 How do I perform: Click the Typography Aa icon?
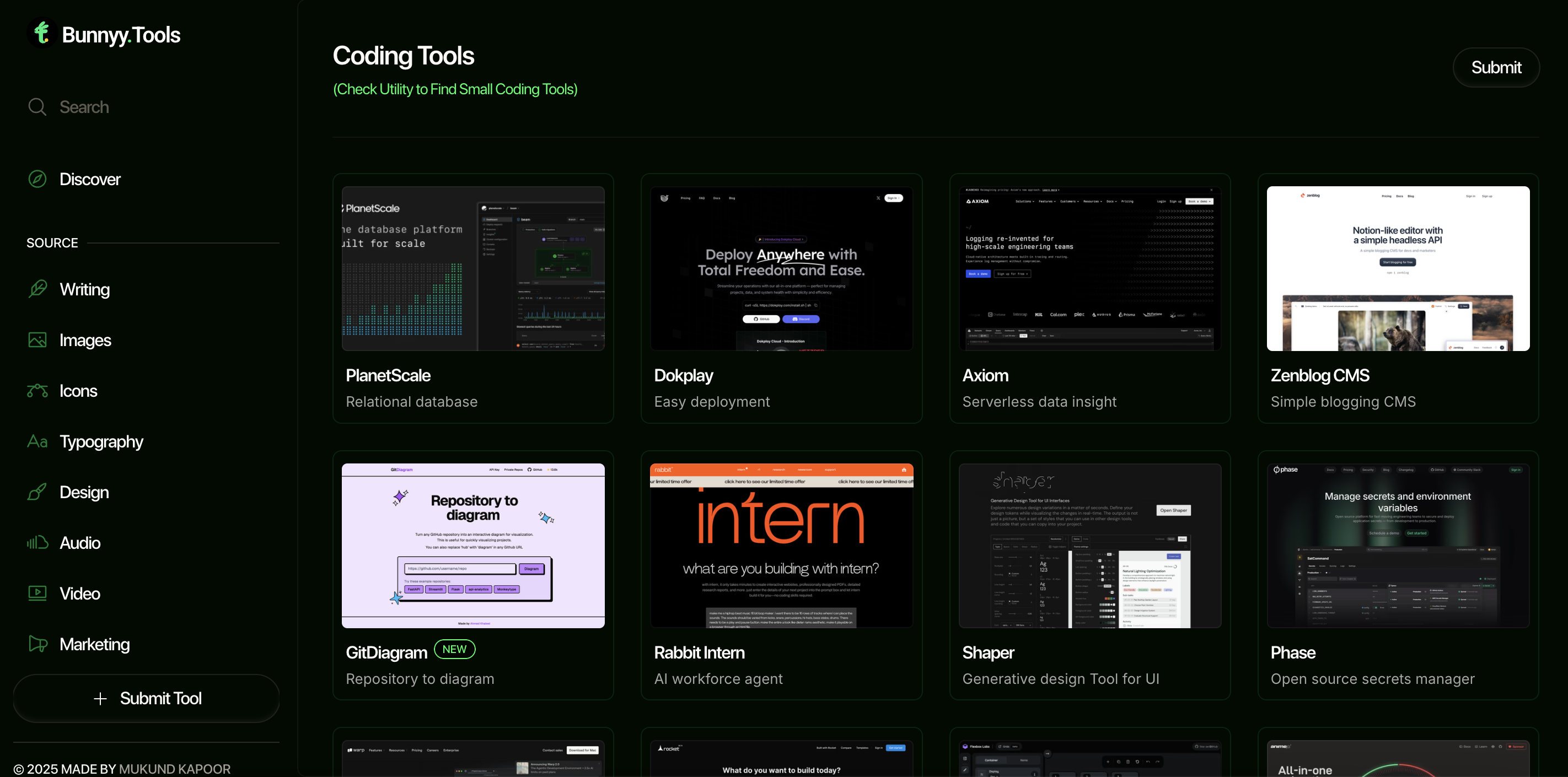point(37,441)
